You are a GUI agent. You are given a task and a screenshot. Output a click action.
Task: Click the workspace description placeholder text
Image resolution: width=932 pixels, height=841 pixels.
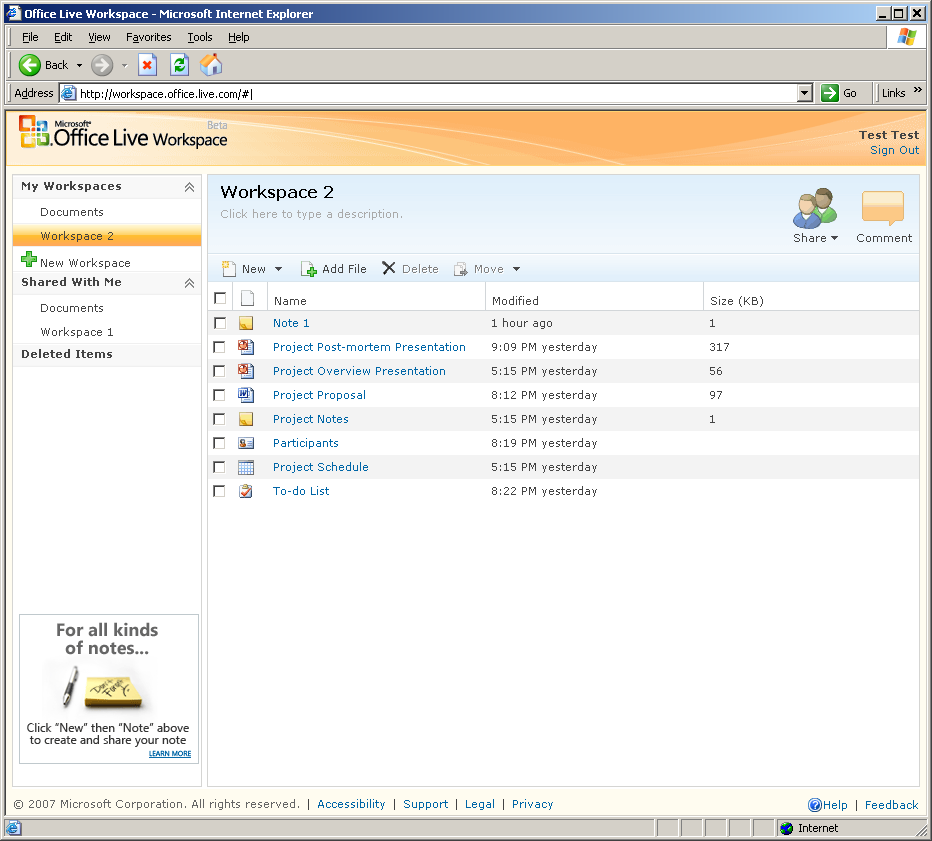point(311,214)
